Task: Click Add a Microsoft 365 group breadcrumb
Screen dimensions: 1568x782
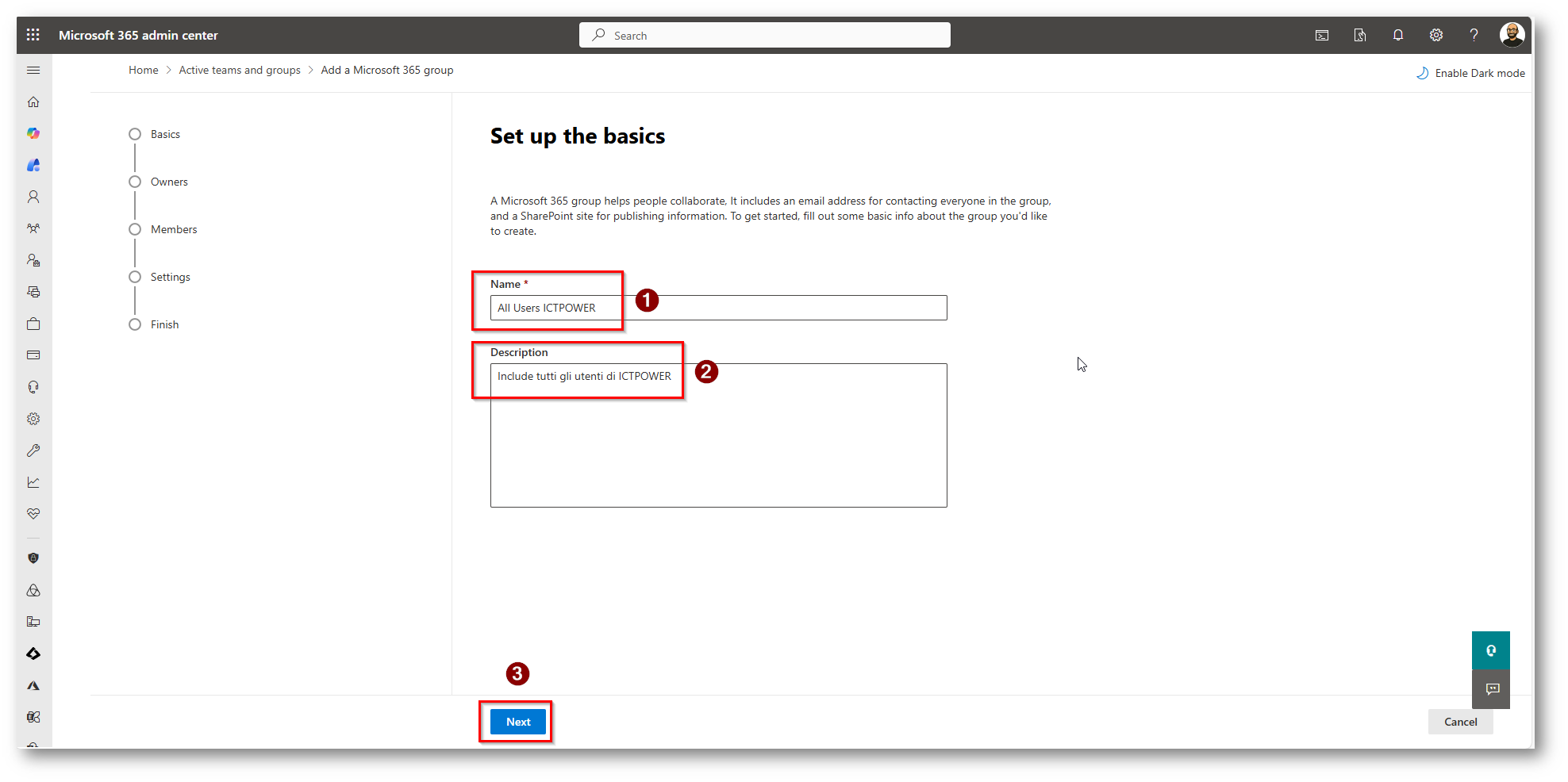Action: click(x=387, y=70)
